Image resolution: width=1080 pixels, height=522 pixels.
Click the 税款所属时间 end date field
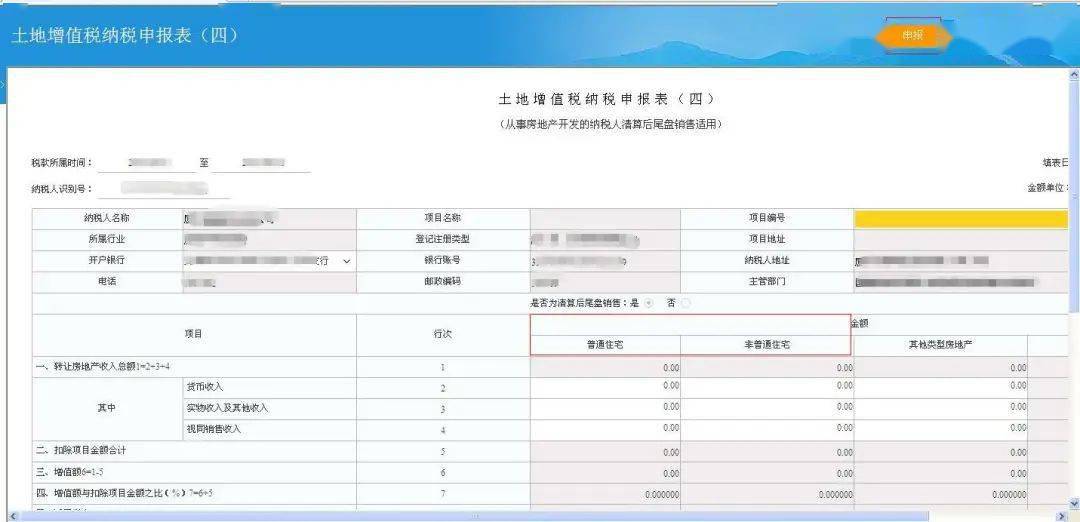pos(262,163)
